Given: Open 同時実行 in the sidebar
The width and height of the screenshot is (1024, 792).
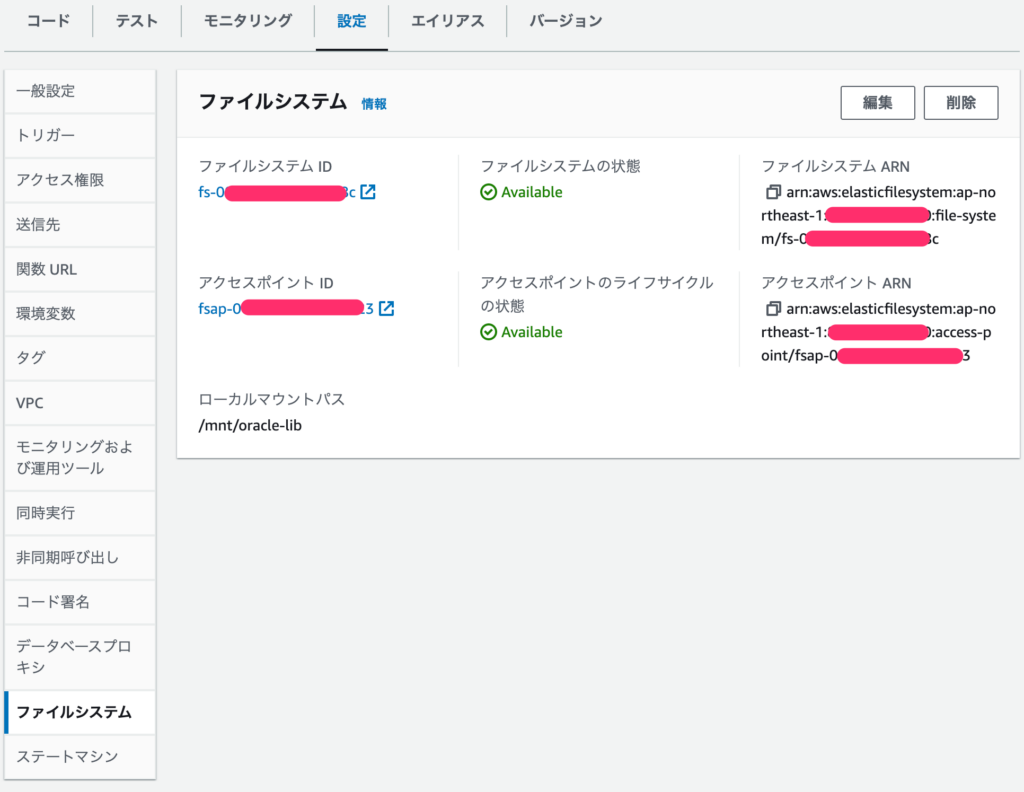Looking at the screenshot, I should point(80,513).
